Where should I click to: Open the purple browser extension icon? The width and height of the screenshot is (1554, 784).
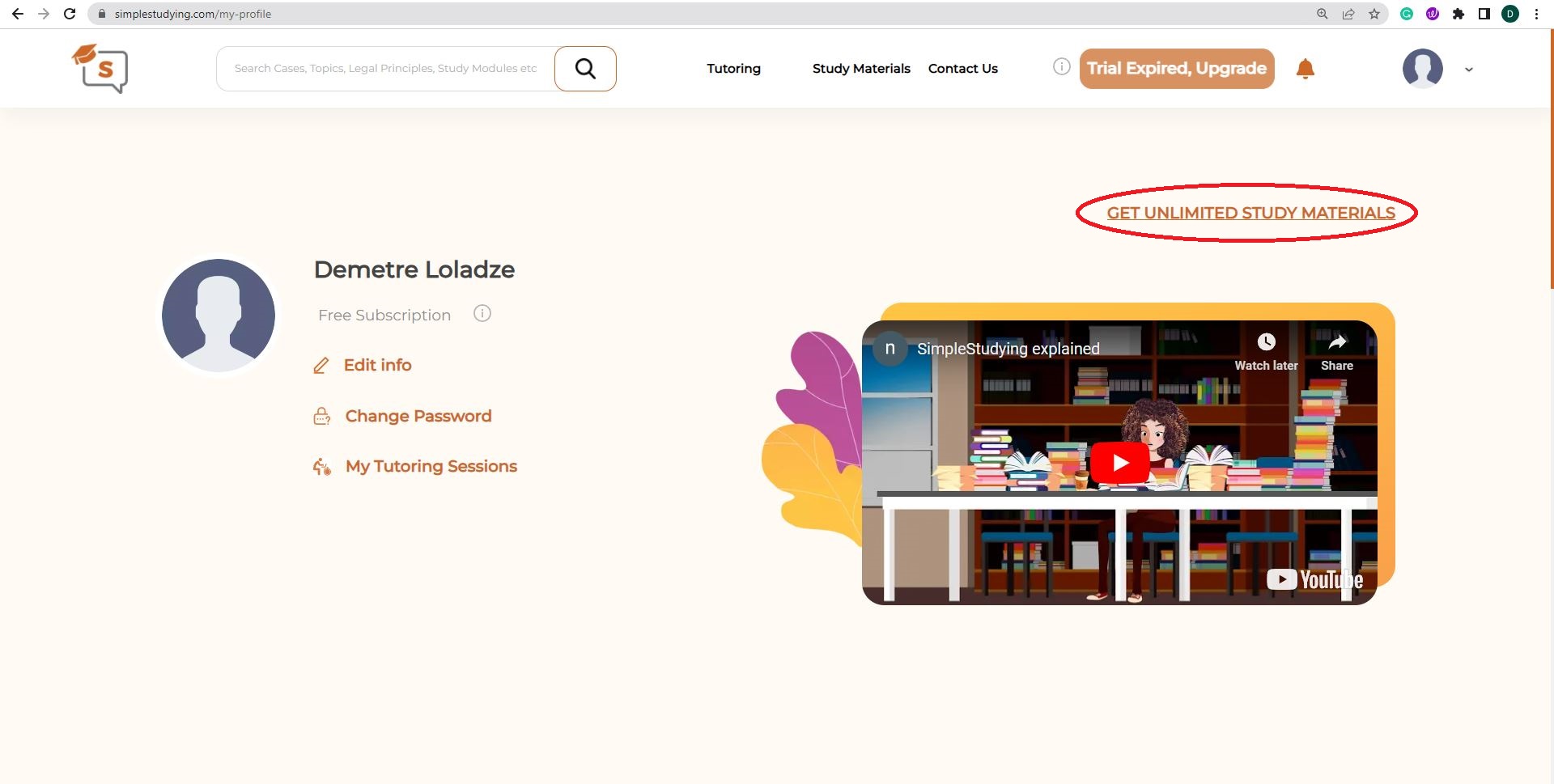pyautogui.click(x=1433, y=14)
